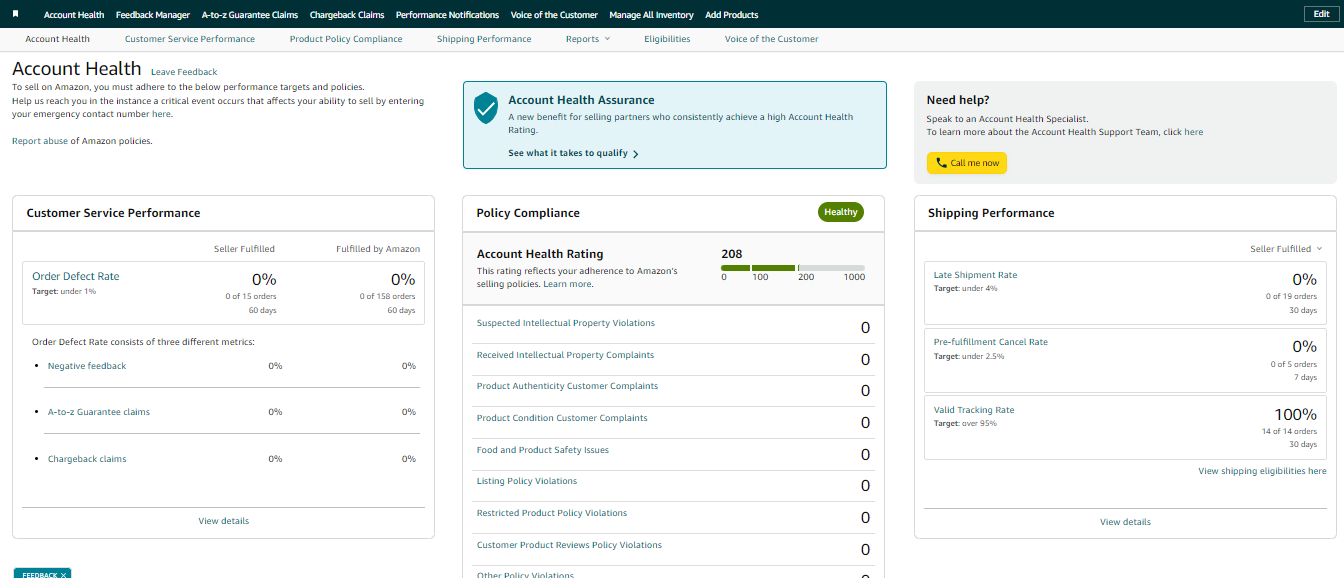The image size is (1344, 578).
Task: Select the Account Health sub-navigation tab
Action: (57, 39)
